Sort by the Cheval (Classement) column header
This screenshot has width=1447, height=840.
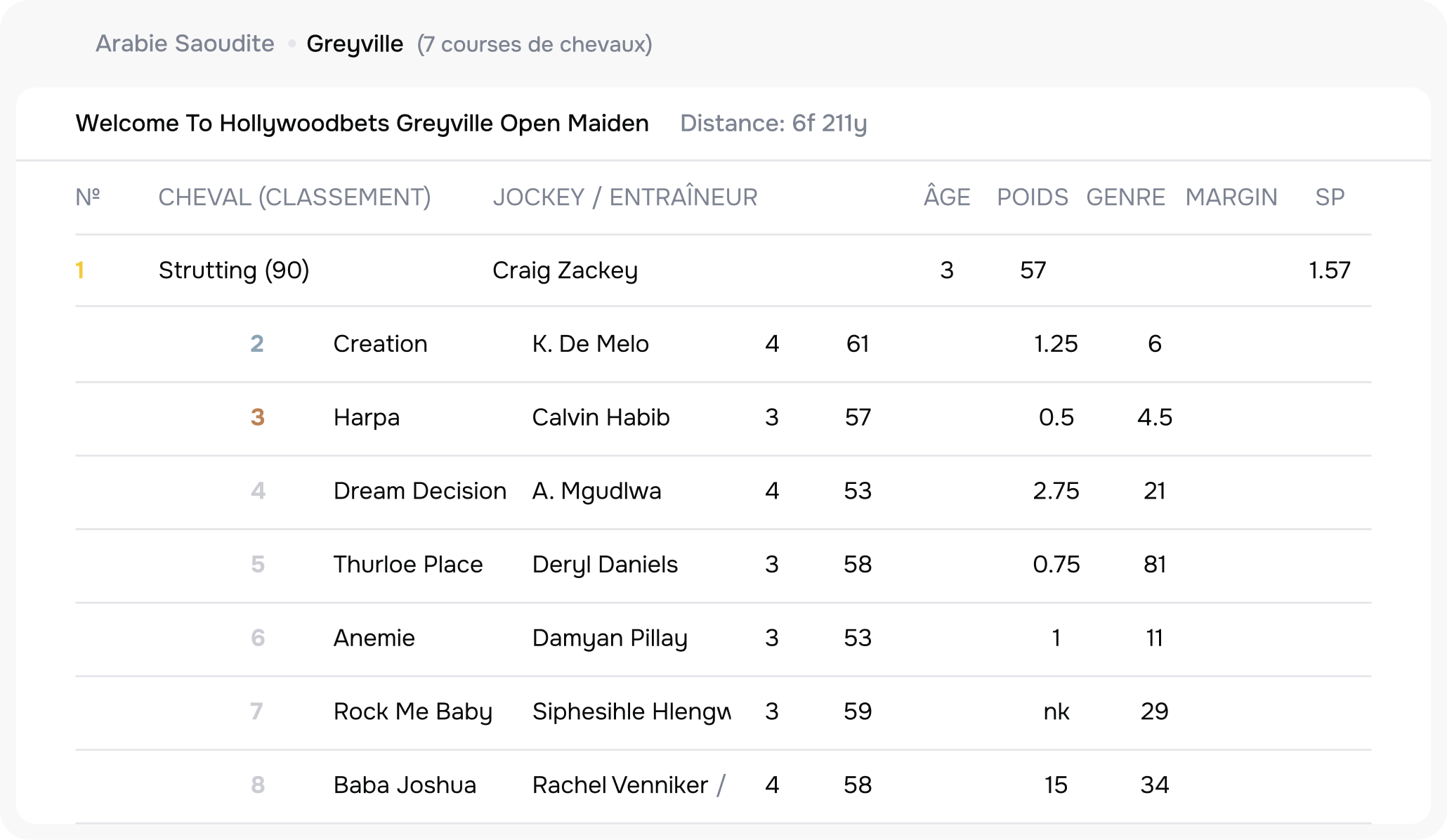point(294,197)
